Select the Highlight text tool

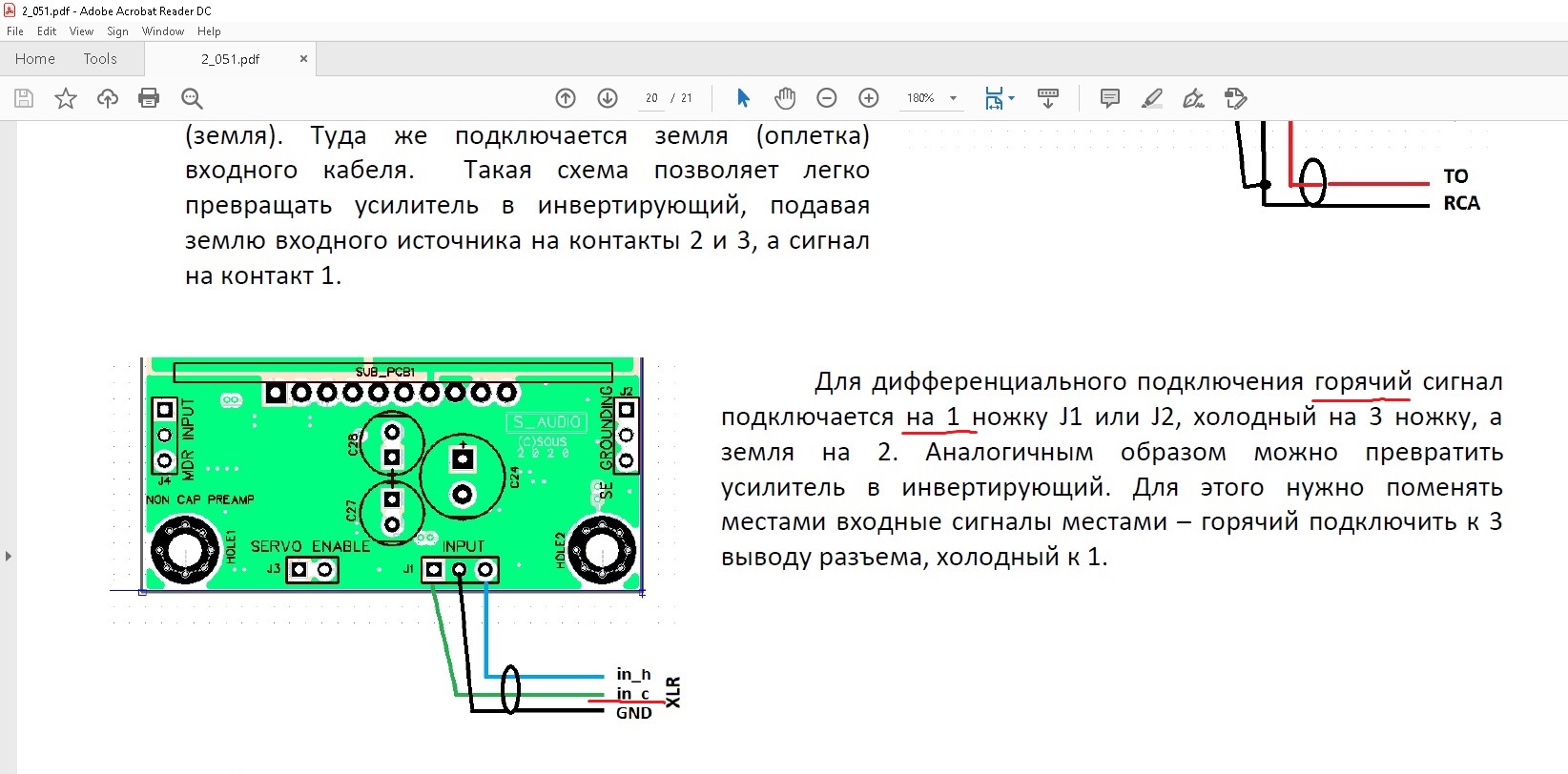click(1152, 98)
